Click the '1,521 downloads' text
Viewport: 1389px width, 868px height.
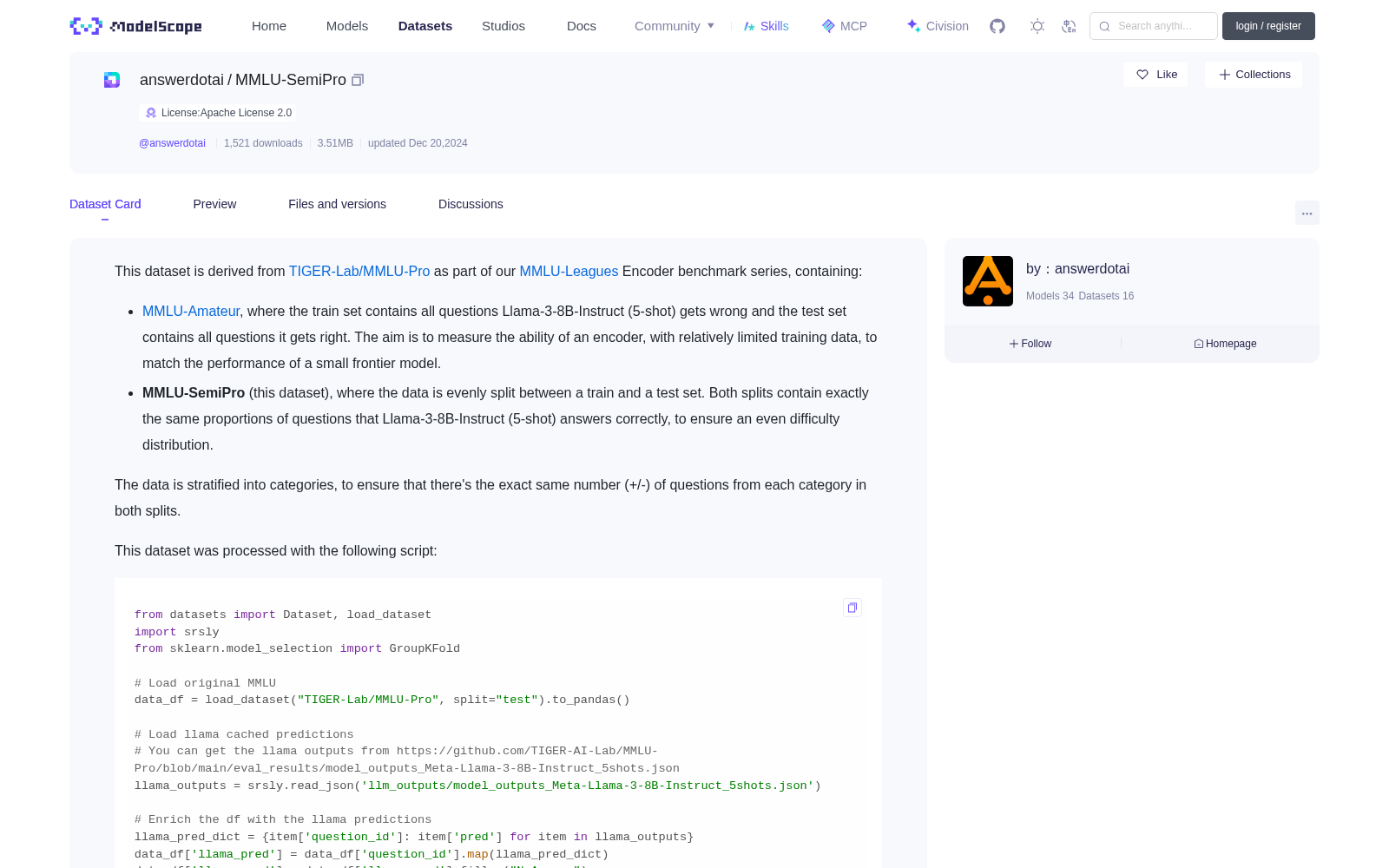tap(263, 143)
